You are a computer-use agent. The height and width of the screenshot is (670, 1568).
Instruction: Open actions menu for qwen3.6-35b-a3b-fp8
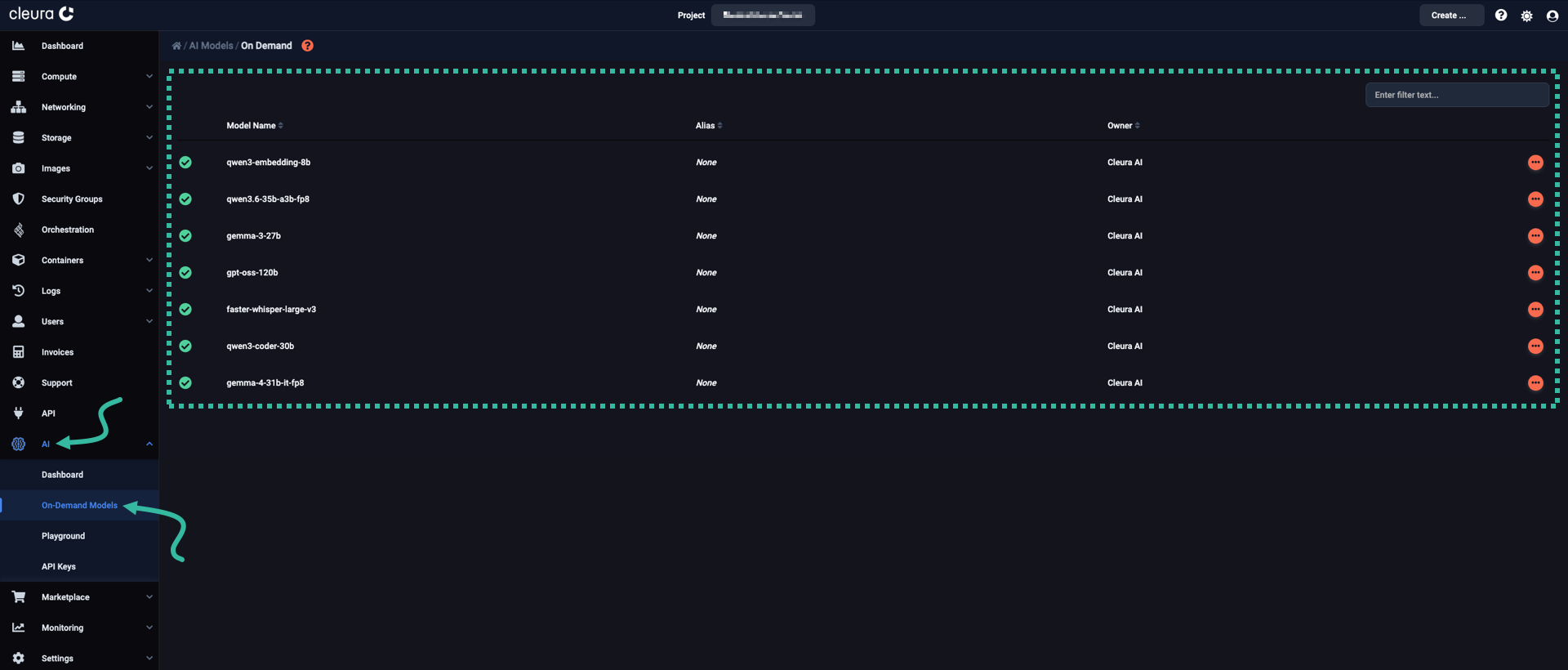pos(1535,199)
